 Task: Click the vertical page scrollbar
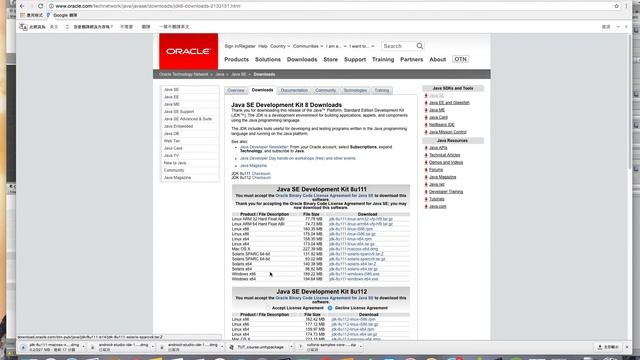630,102
